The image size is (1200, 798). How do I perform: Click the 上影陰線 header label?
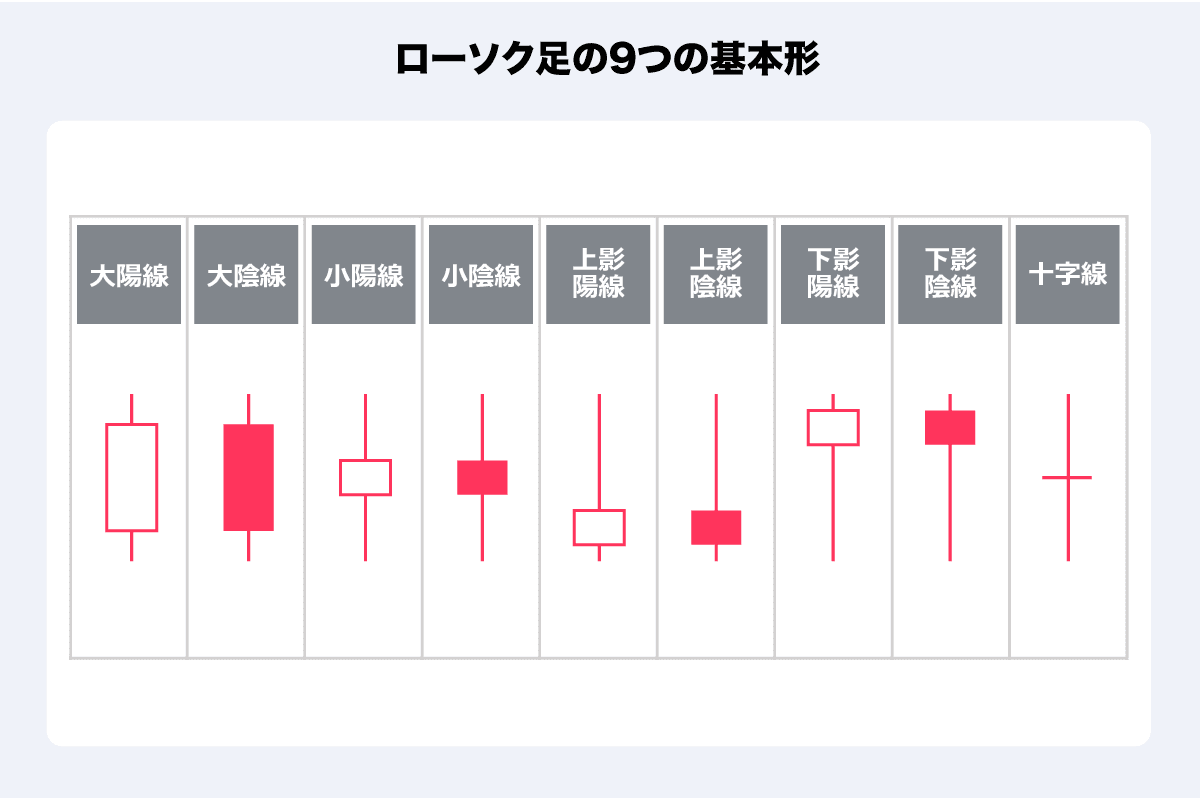[716, 275]
